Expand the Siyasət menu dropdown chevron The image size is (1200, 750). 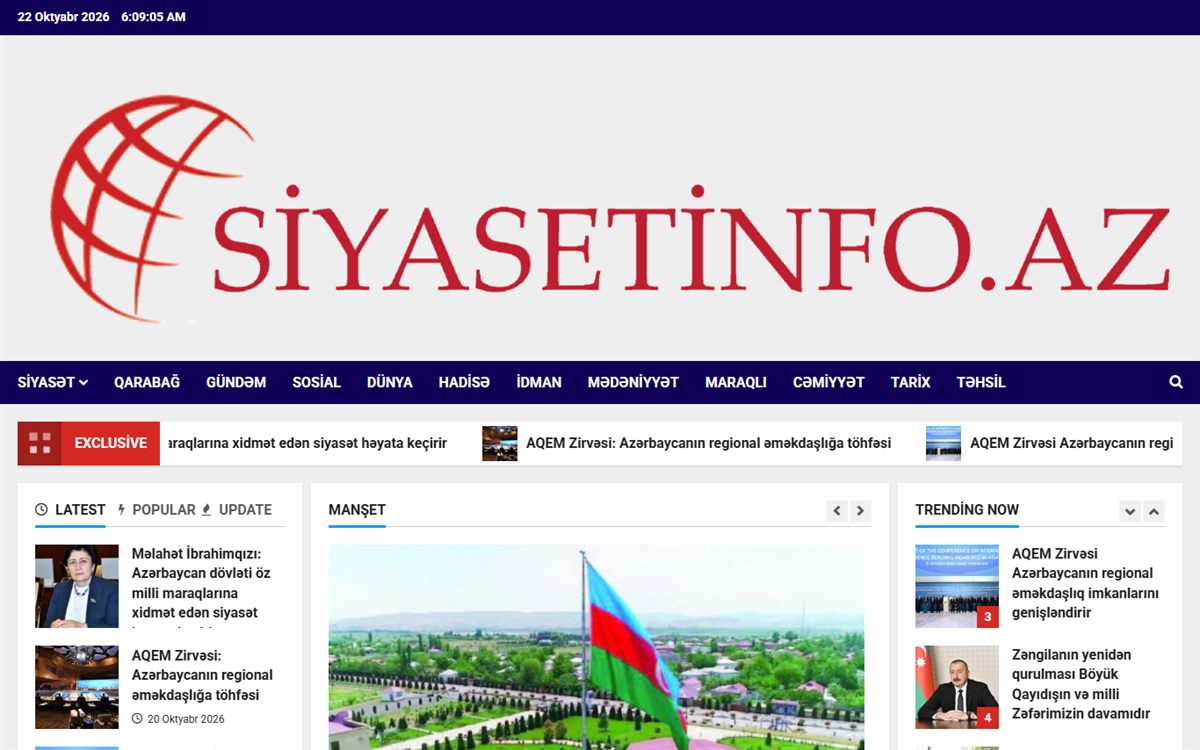tap(84, 383)
